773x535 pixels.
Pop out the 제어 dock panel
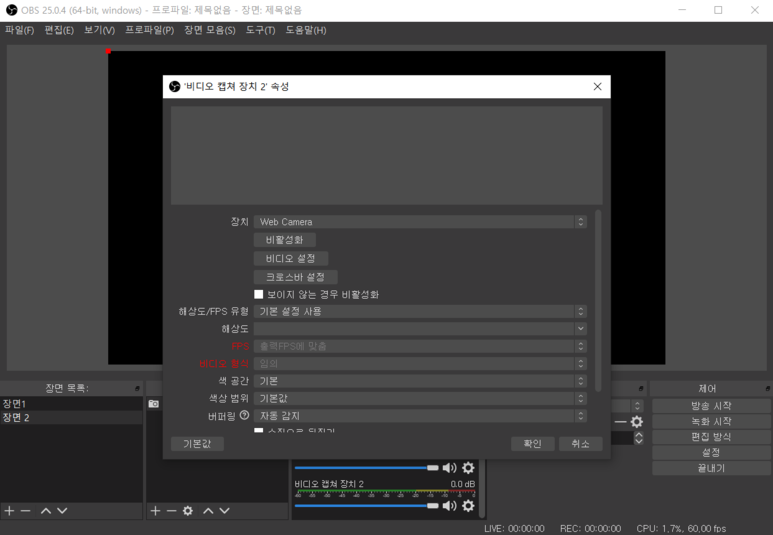768,389
